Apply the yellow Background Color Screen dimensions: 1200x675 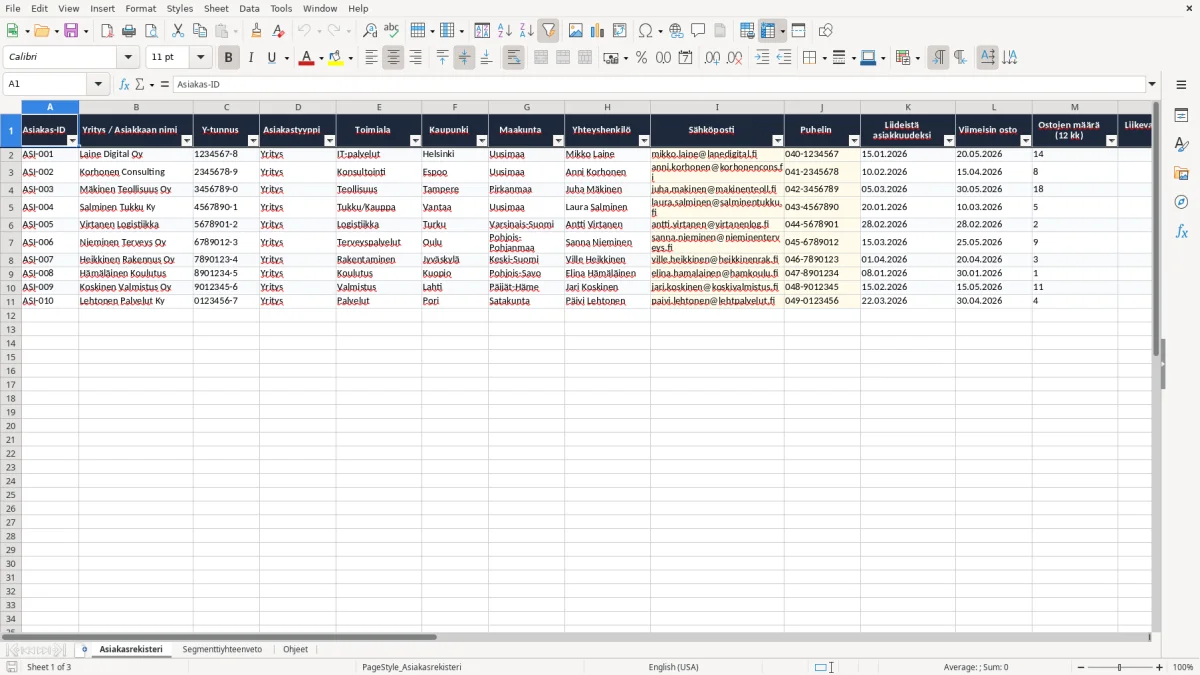pos(336,58)
